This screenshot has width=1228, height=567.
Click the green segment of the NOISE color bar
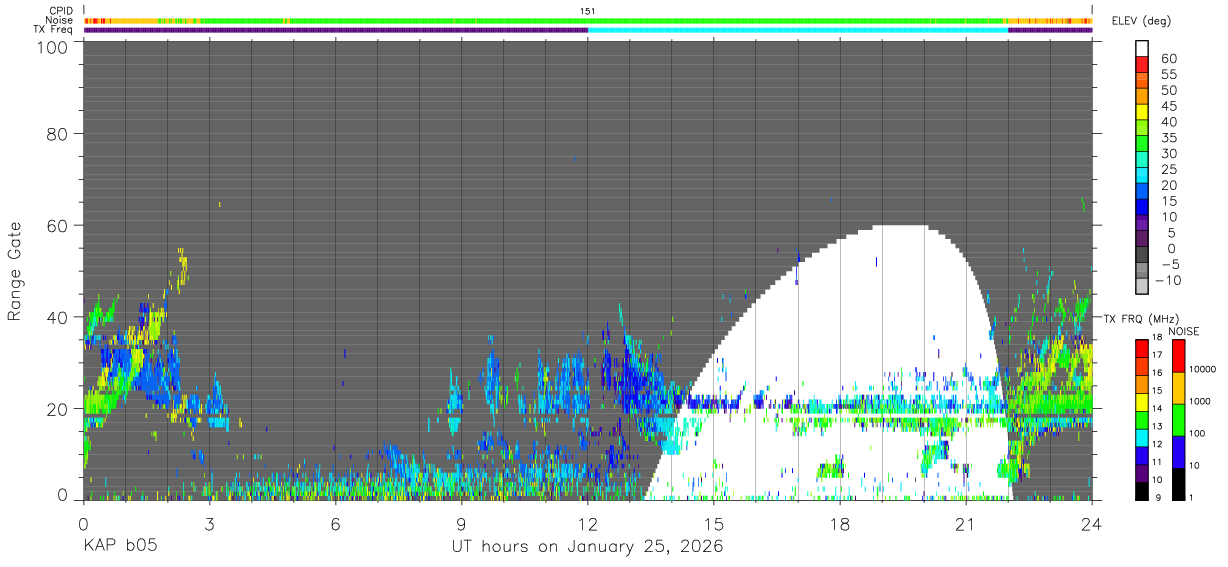tap(1179, 419)
